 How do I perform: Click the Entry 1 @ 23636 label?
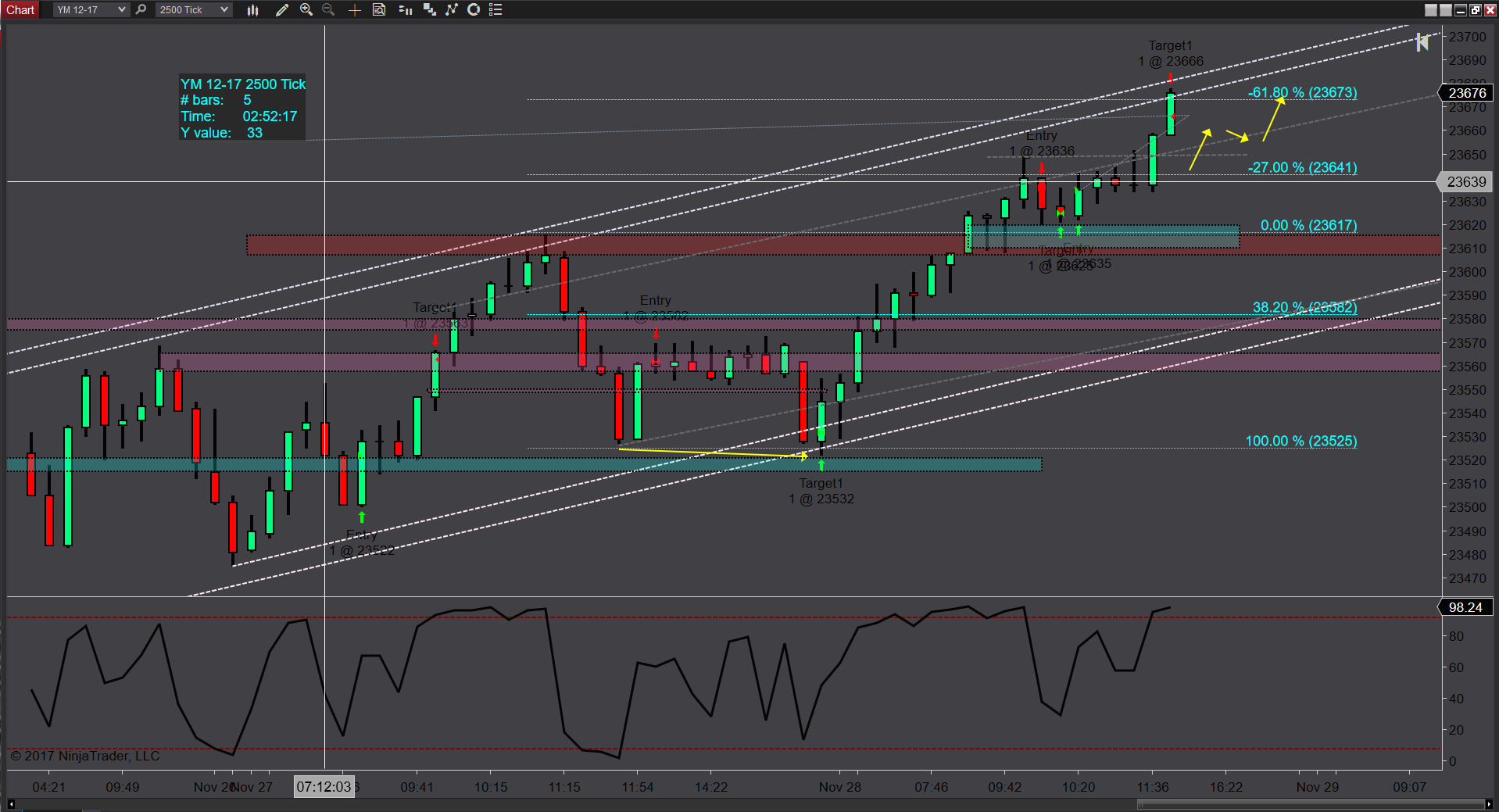(x=1041, y=143)
